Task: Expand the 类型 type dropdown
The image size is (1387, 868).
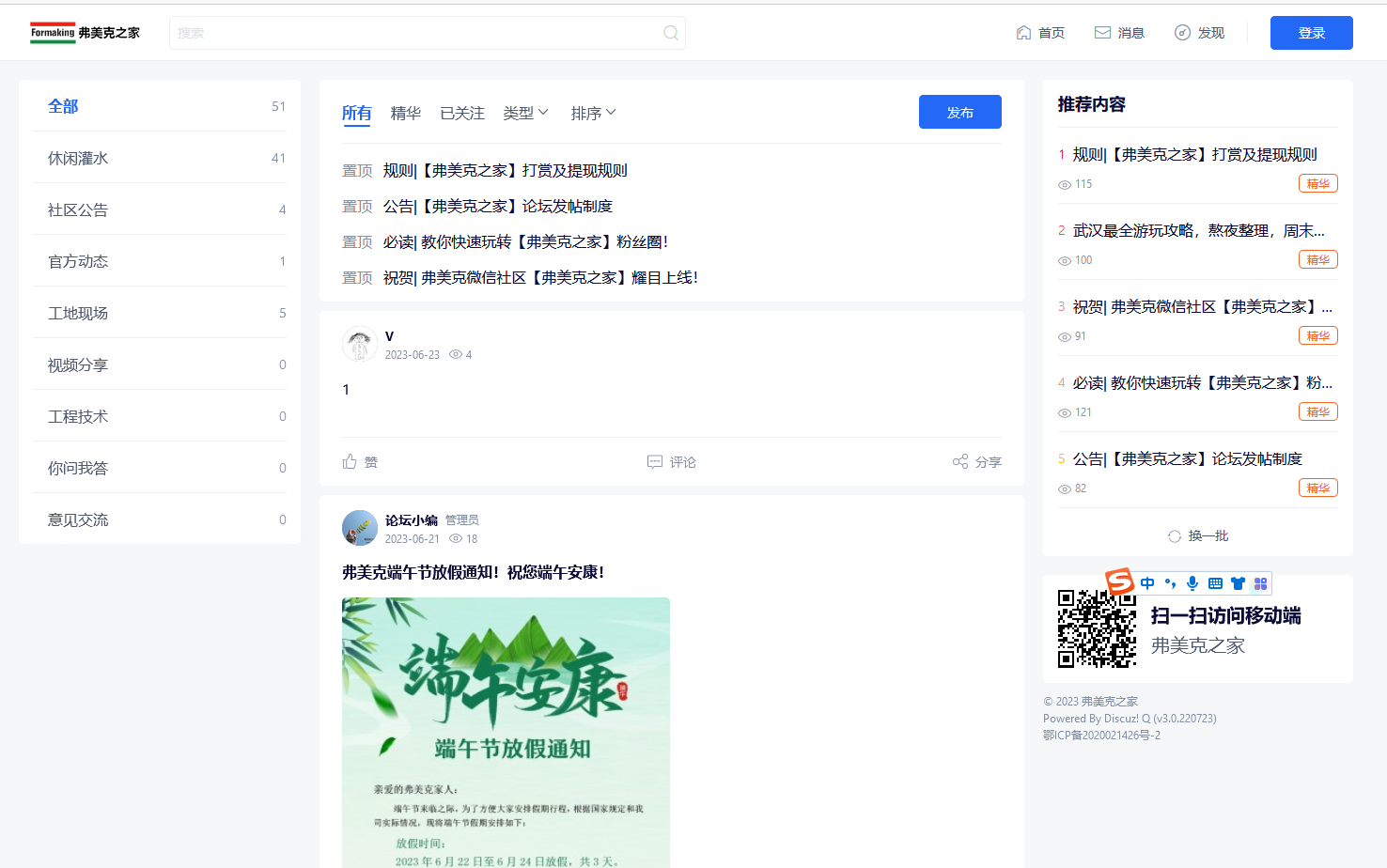Action: pos(524,113)
